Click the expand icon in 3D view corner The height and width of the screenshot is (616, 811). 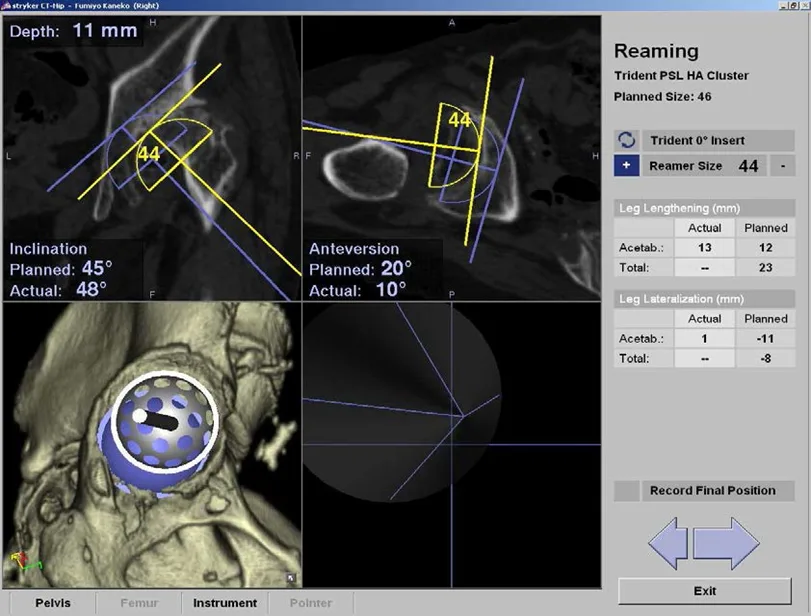coord(291,578)
